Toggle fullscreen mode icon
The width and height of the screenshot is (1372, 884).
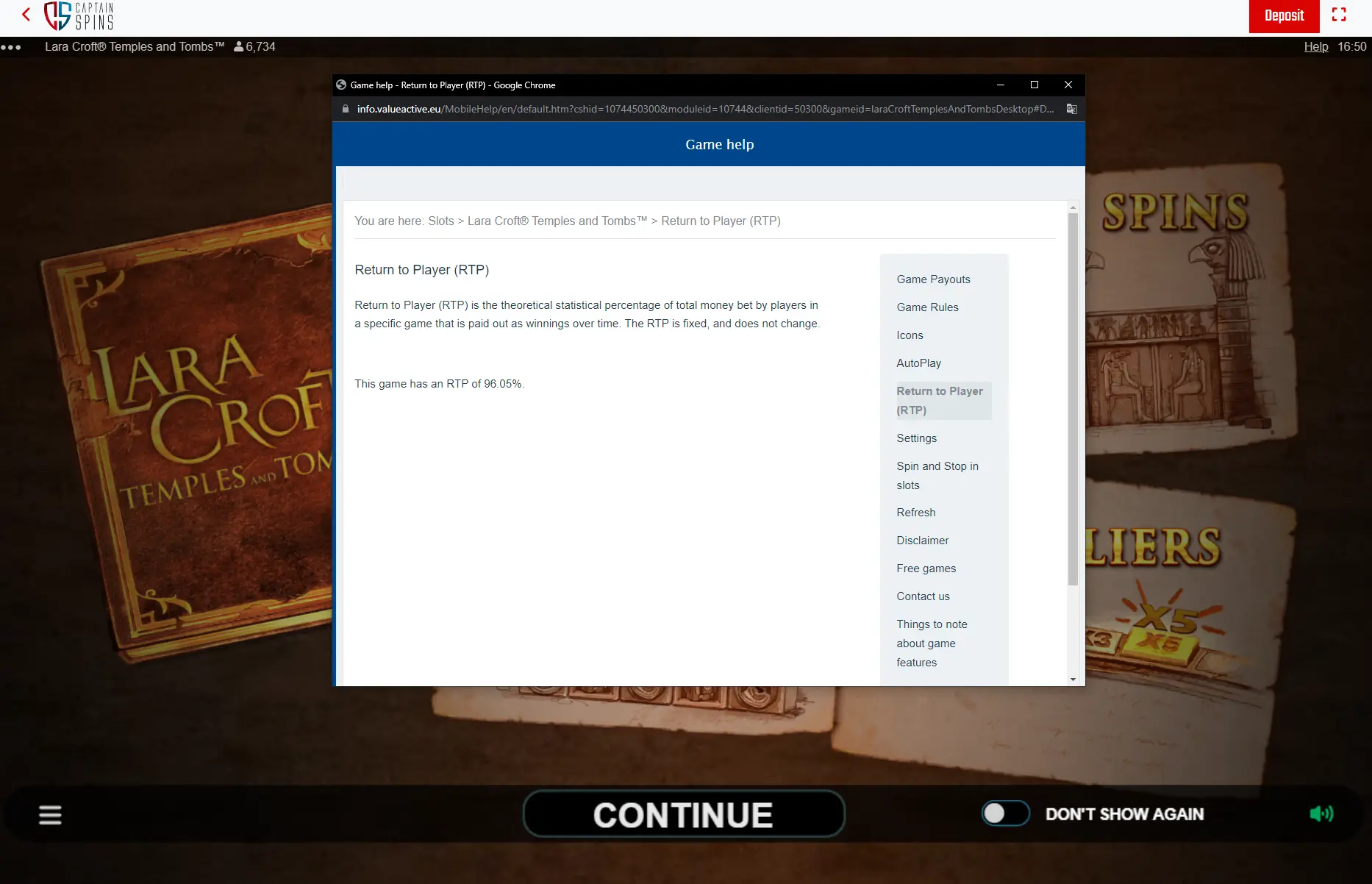1339,15
